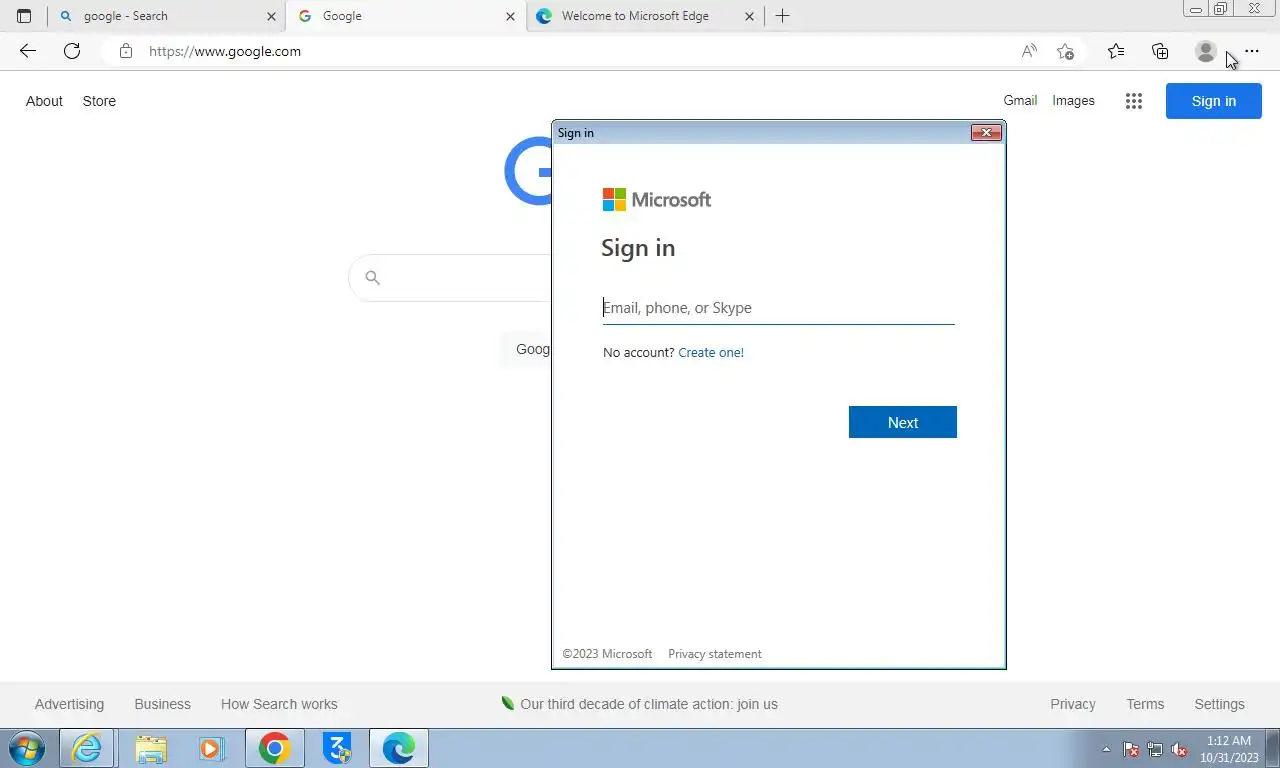Switch to the Google tab
Viewport: 1280px width, 768px height.
click(x=405, y=16)
